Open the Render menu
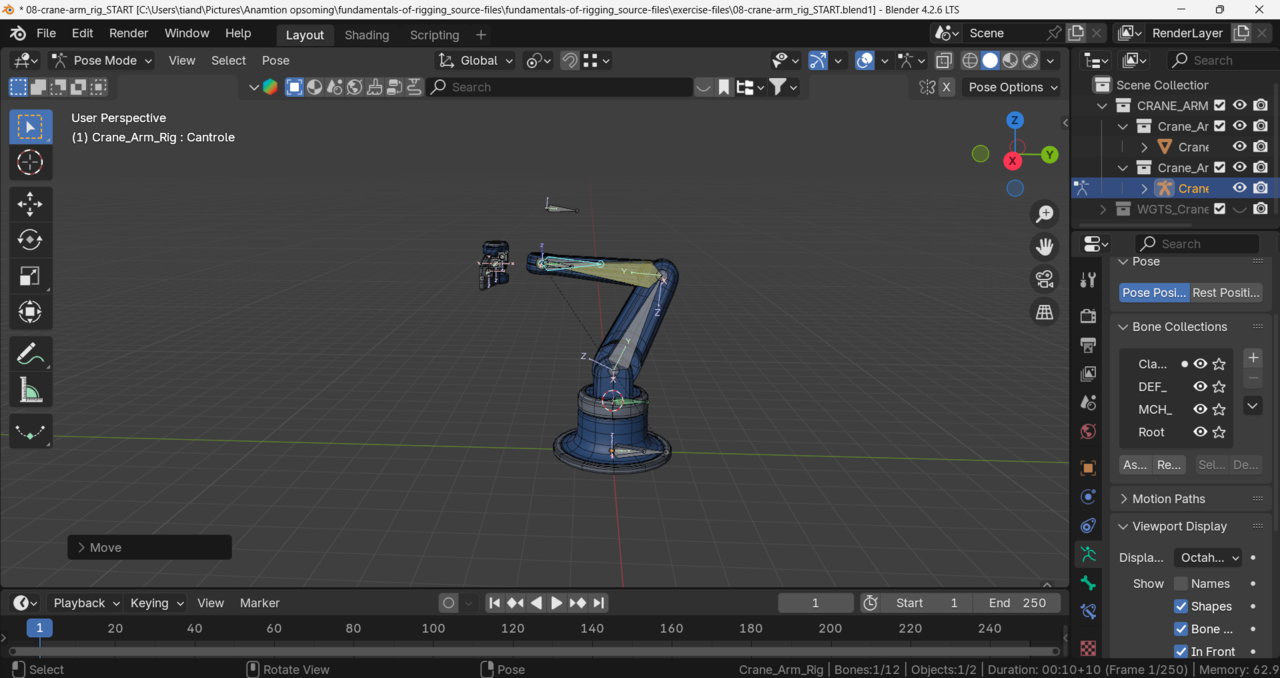The height and width of the screenshot is (678, 1280). (x=128, y=33)
